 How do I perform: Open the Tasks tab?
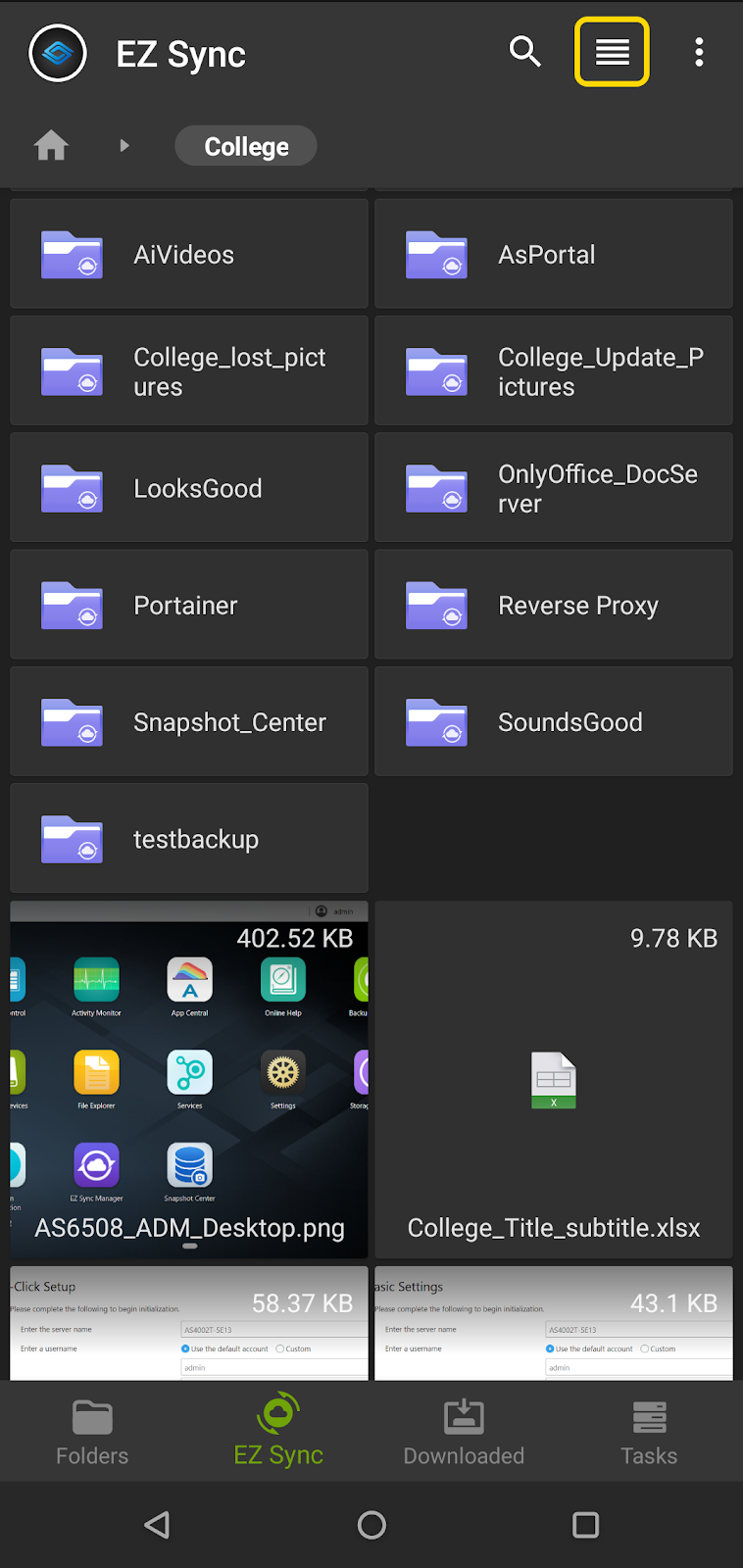[649, 1433]
